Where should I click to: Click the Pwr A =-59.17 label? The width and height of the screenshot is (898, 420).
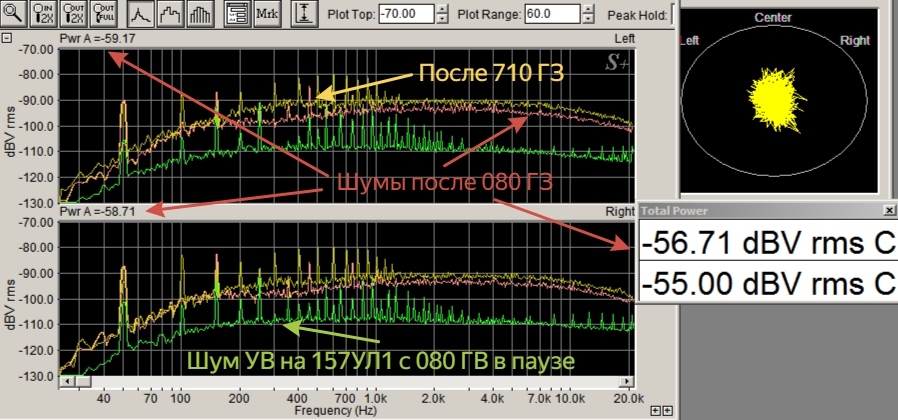tap(97, 39)
